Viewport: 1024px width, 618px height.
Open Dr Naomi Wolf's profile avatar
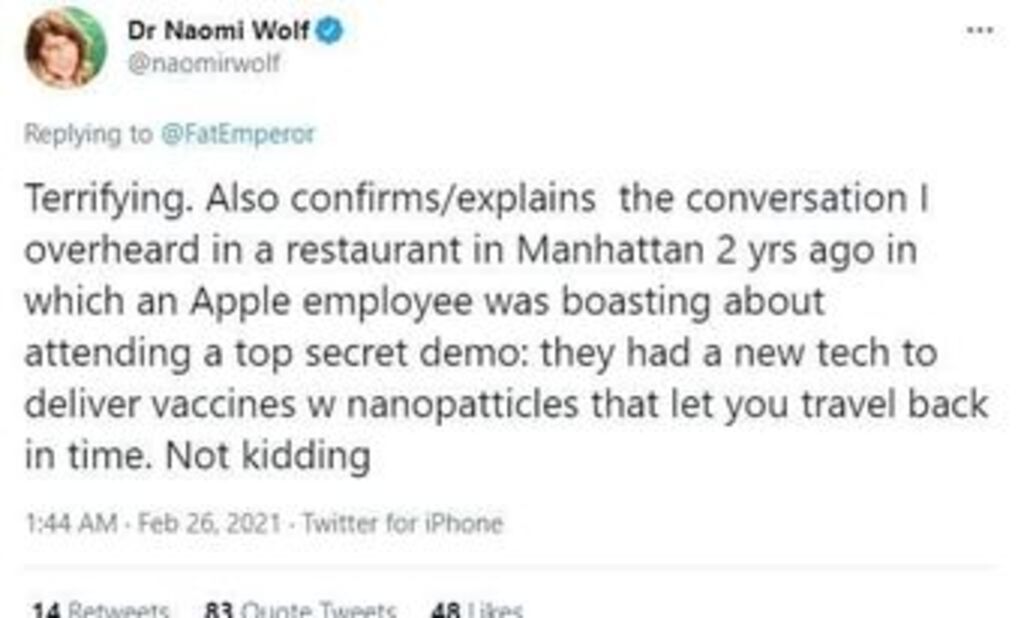[64, 48]
